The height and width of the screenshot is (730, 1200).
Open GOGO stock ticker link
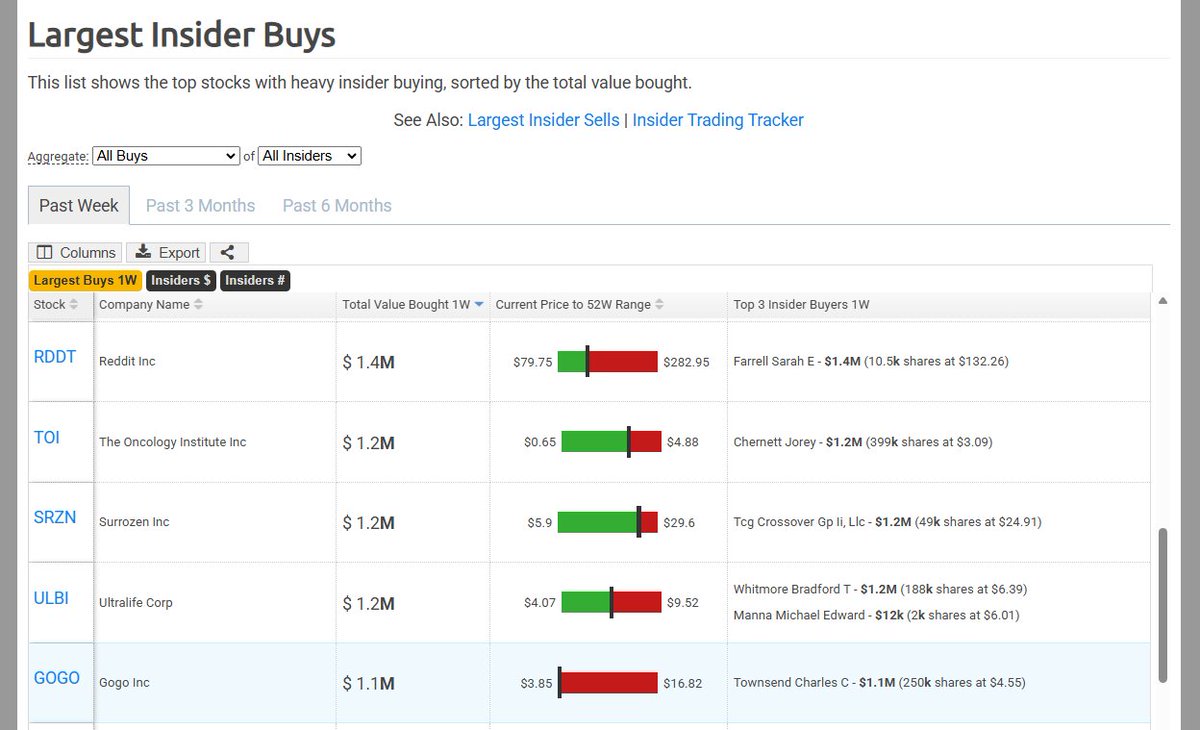[x=57, y=678]
